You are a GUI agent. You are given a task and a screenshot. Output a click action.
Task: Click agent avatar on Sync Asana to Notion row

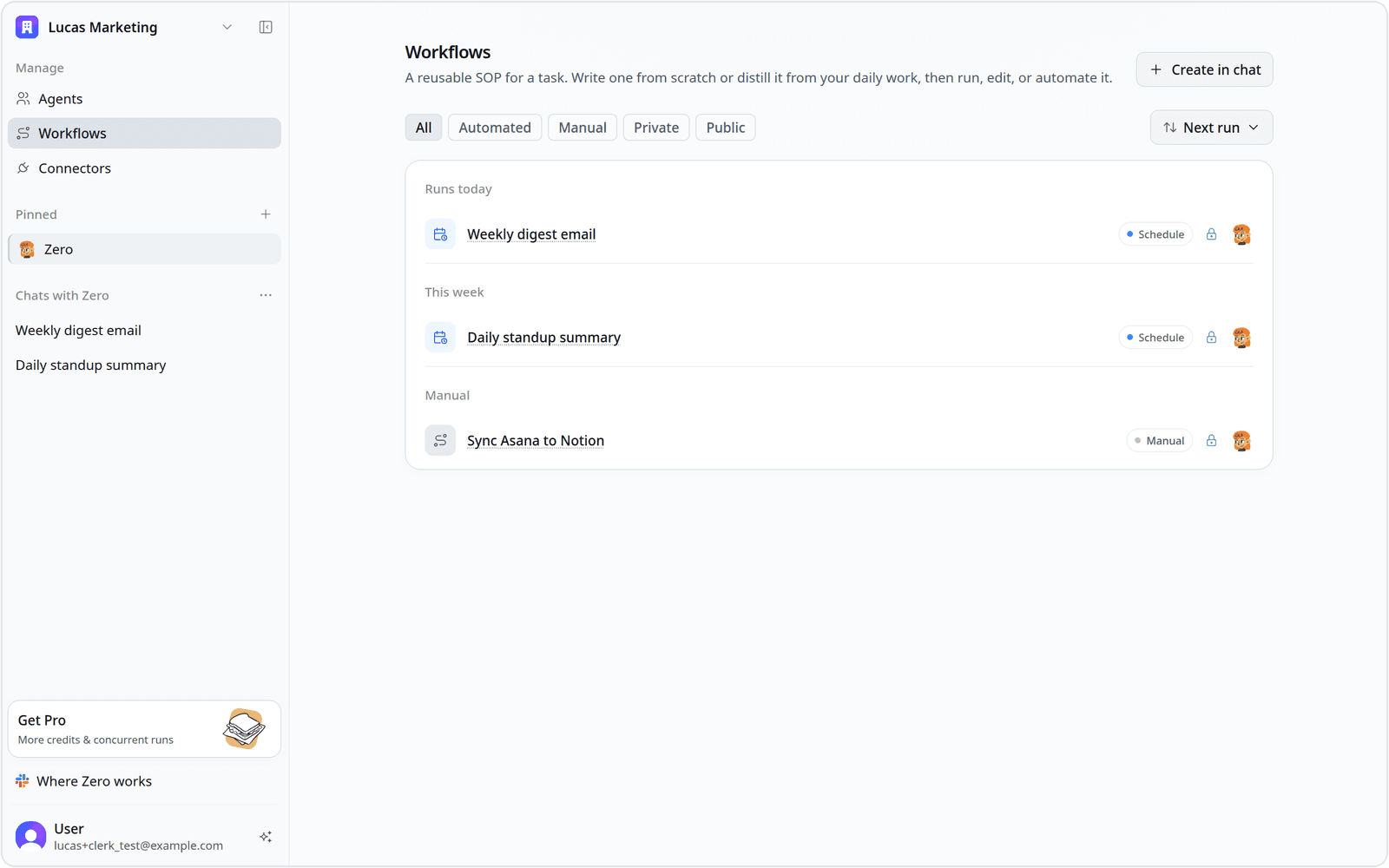click(1241, 441)
